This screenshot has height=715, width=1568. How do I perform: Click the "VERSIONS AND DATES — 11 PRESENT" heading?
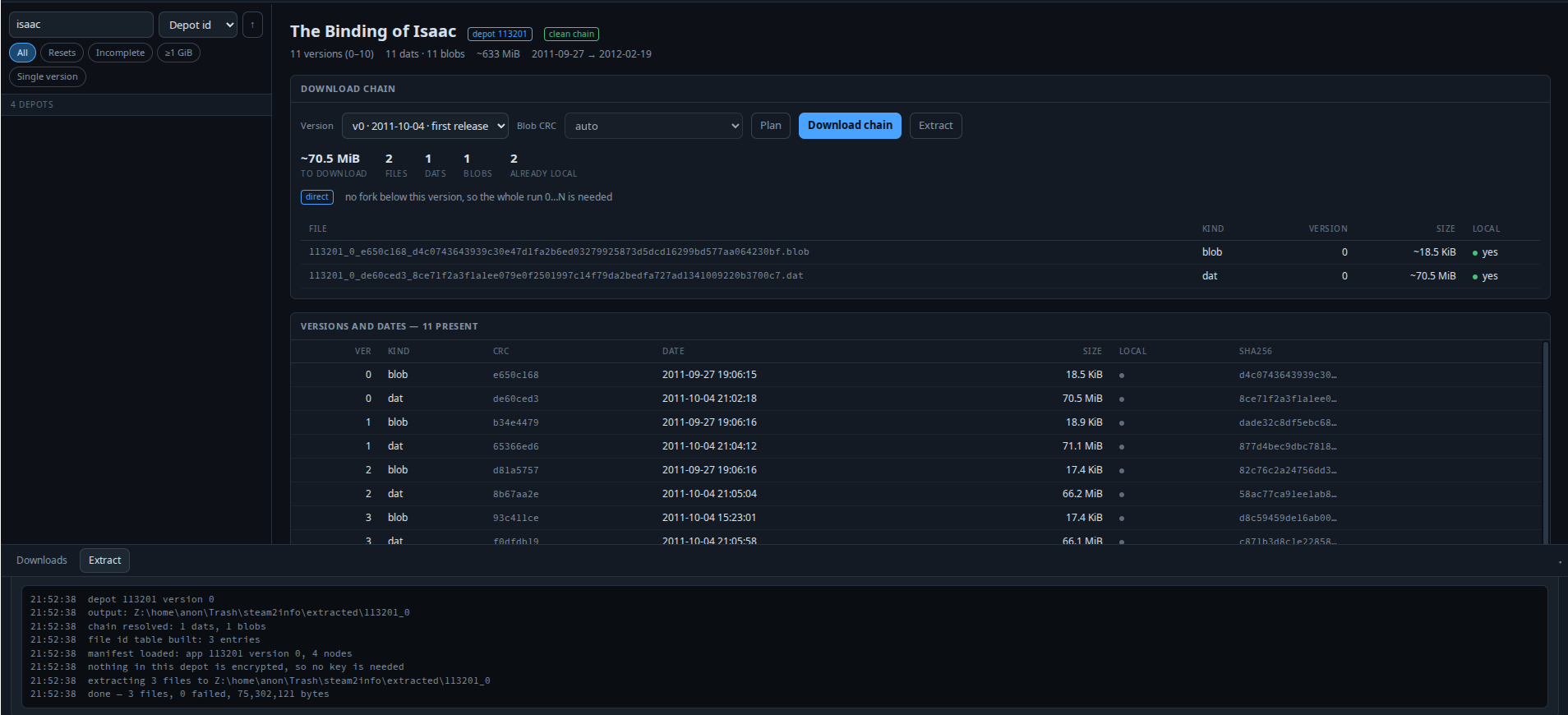[x=390, y=327]
